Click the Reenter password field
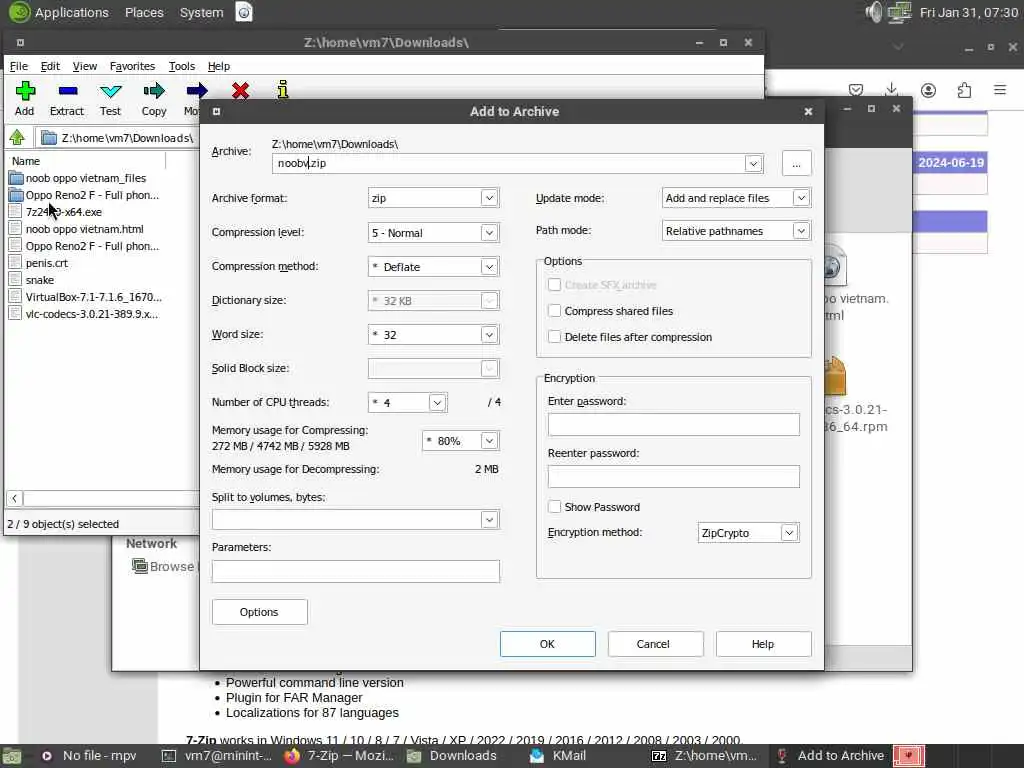Image resolution: width=1024 pixels, height=768 pixels. pos(673,476)
